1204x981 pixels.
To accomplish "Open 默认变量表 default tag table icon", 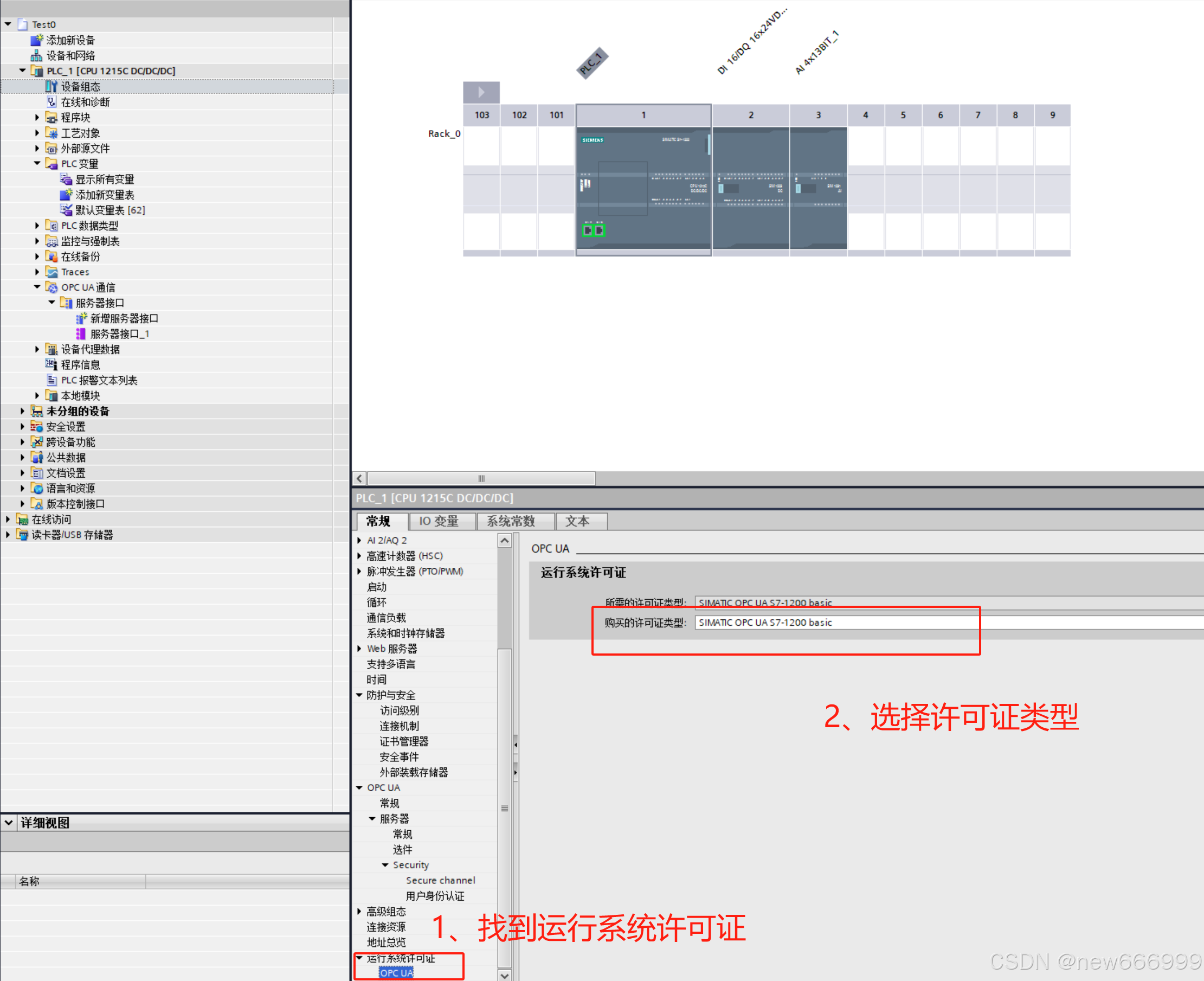I will (66, 210).
